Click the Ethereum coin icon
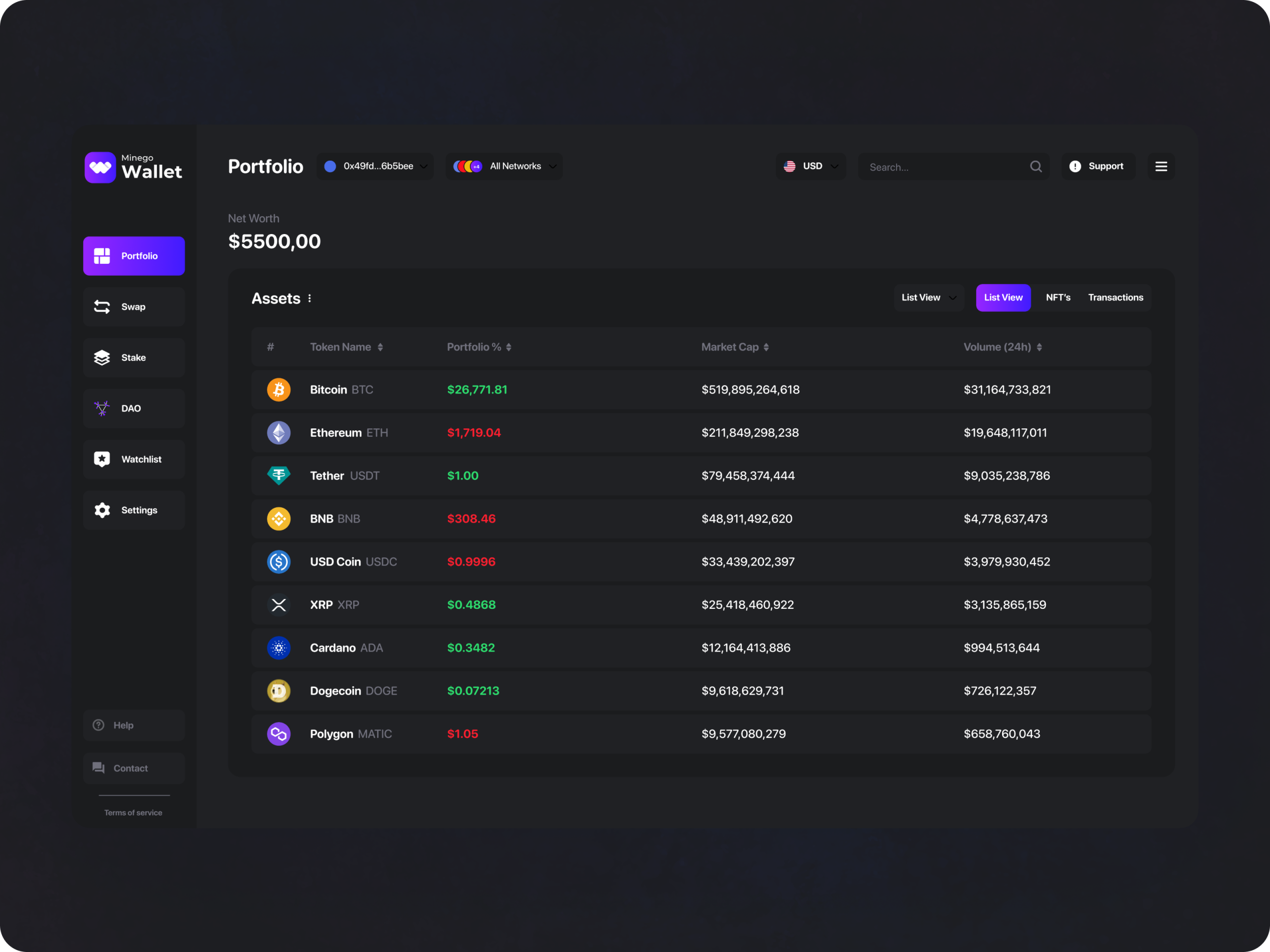This screenshot has height=952, width=1270. pyautogui.click(x=278, y=433)
